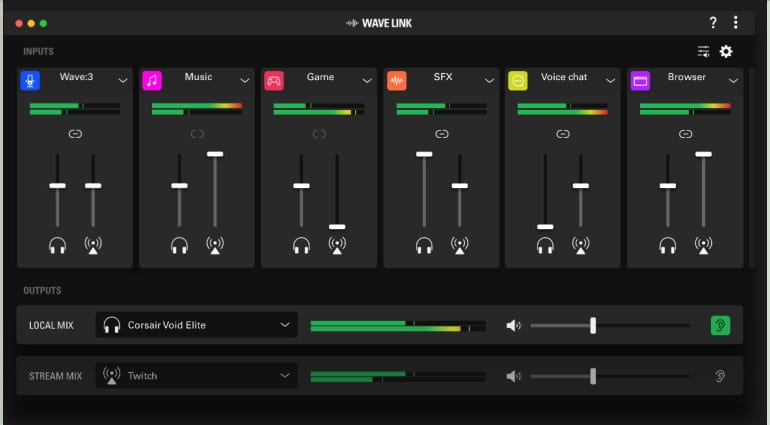
Task: Toggle the Game fader link
Action: pos(319,134)
